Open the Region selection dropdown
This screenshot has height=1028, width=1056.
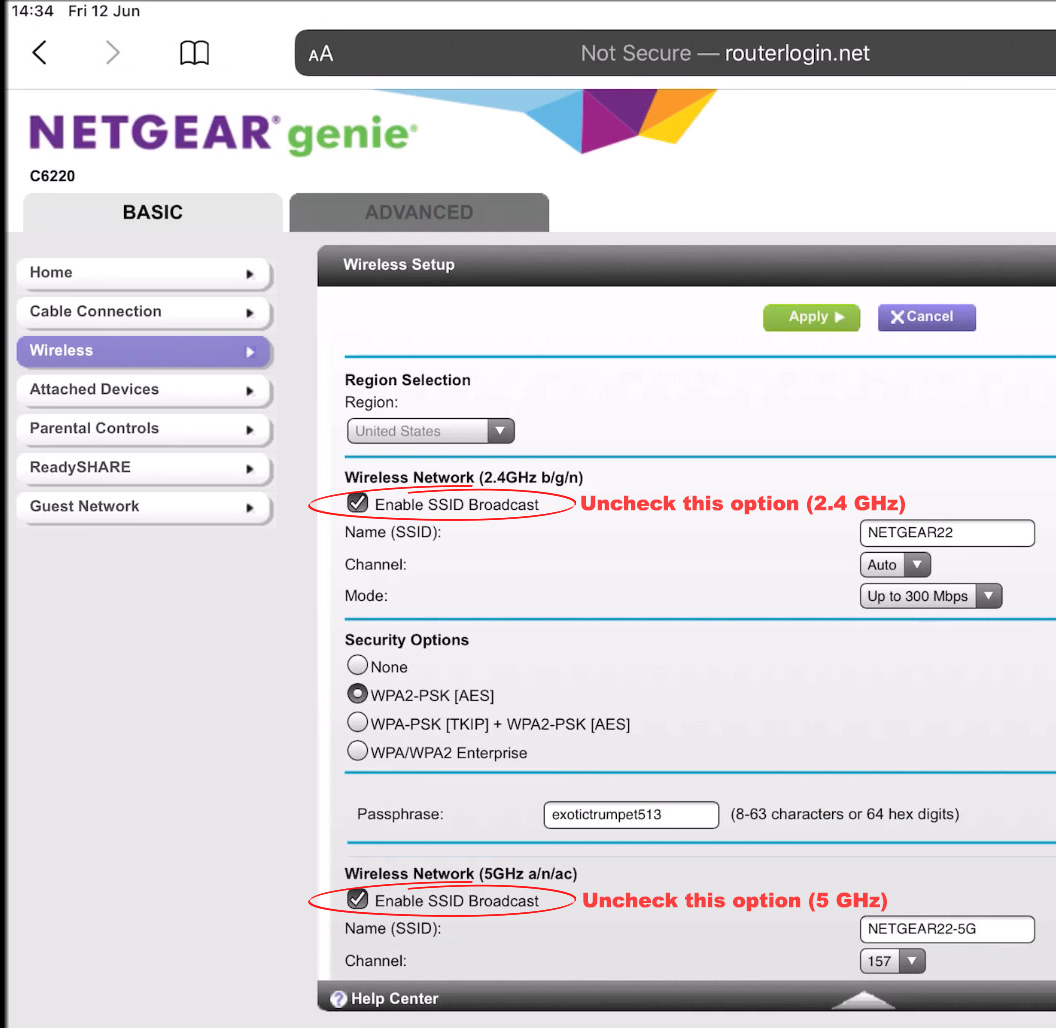(500, 430)
